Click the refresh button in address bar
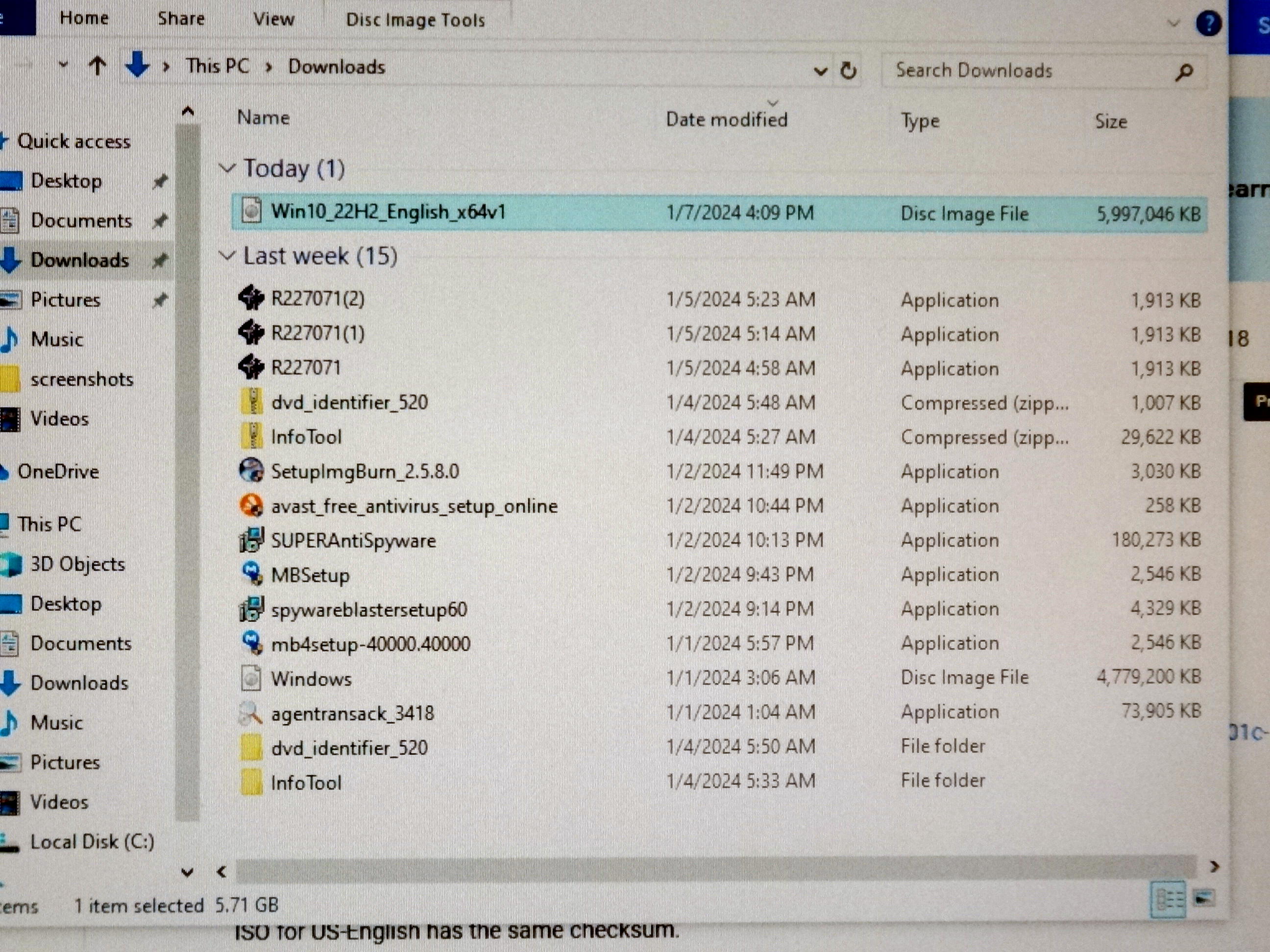Viewport: 1270px width, 952px height. point(849,71)
